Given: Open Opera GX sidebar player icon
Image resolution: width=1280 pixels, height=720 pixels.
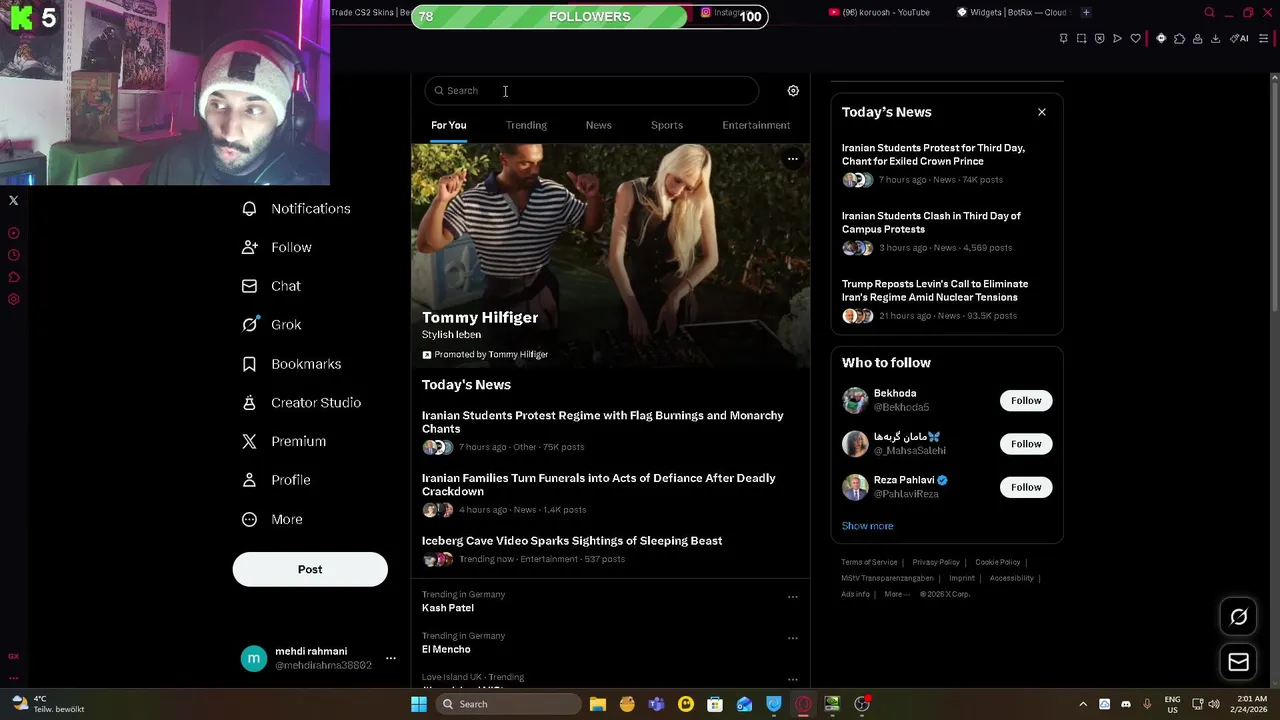Looking at the screenshot, I should (14, 233).
